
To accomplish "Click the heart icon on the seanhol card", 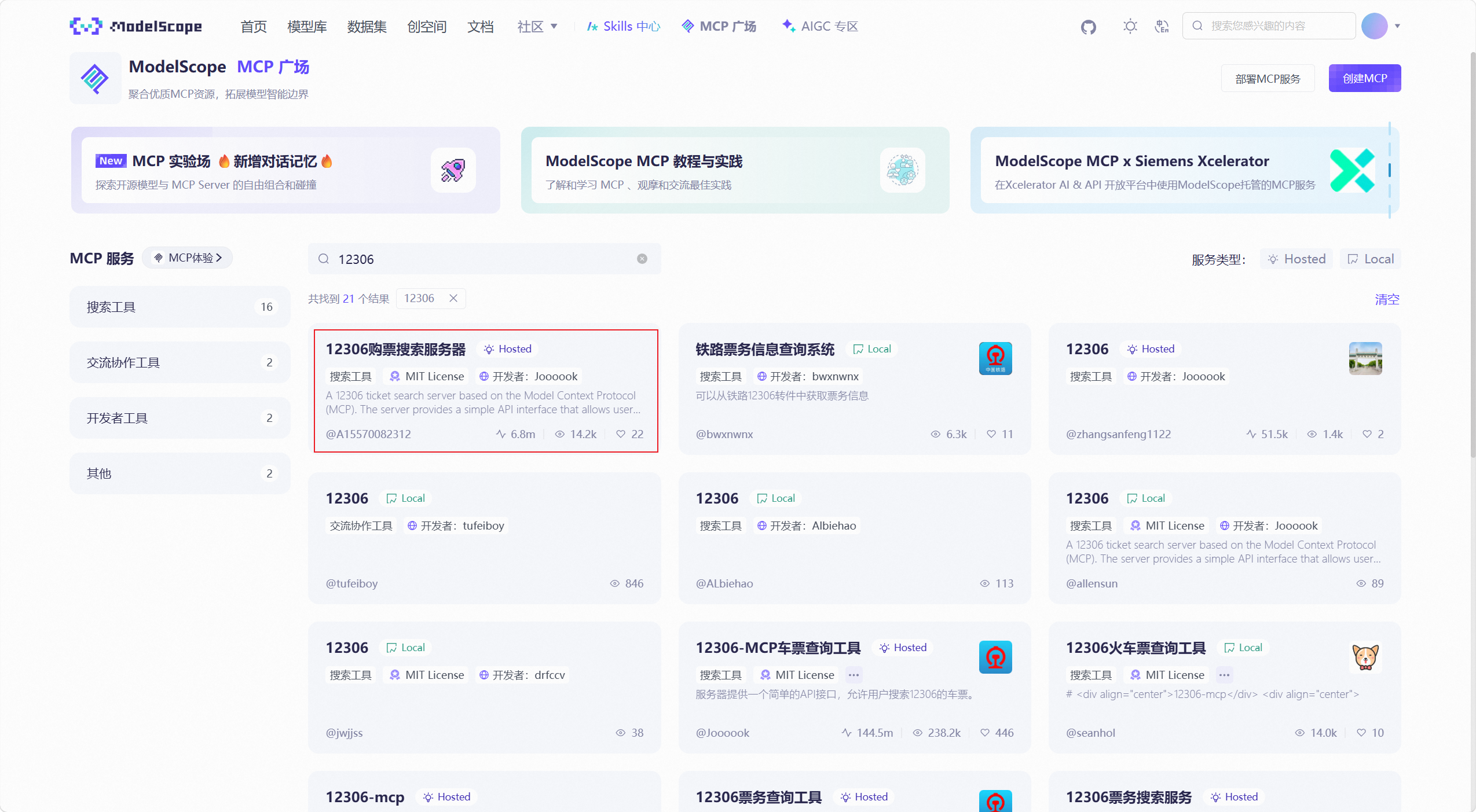I will click(x=1361, y=733).
